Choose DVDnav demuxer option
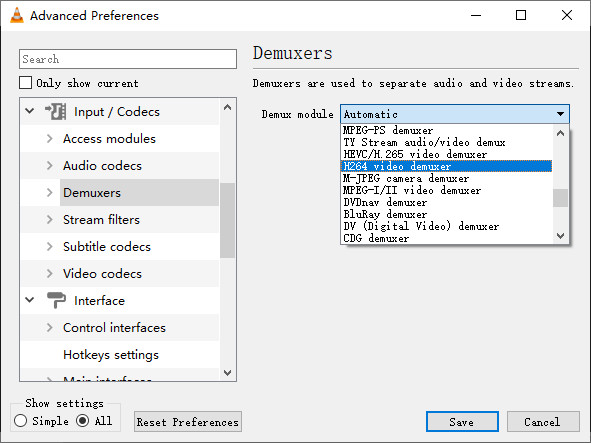591x443 pixels. point(446,202)
